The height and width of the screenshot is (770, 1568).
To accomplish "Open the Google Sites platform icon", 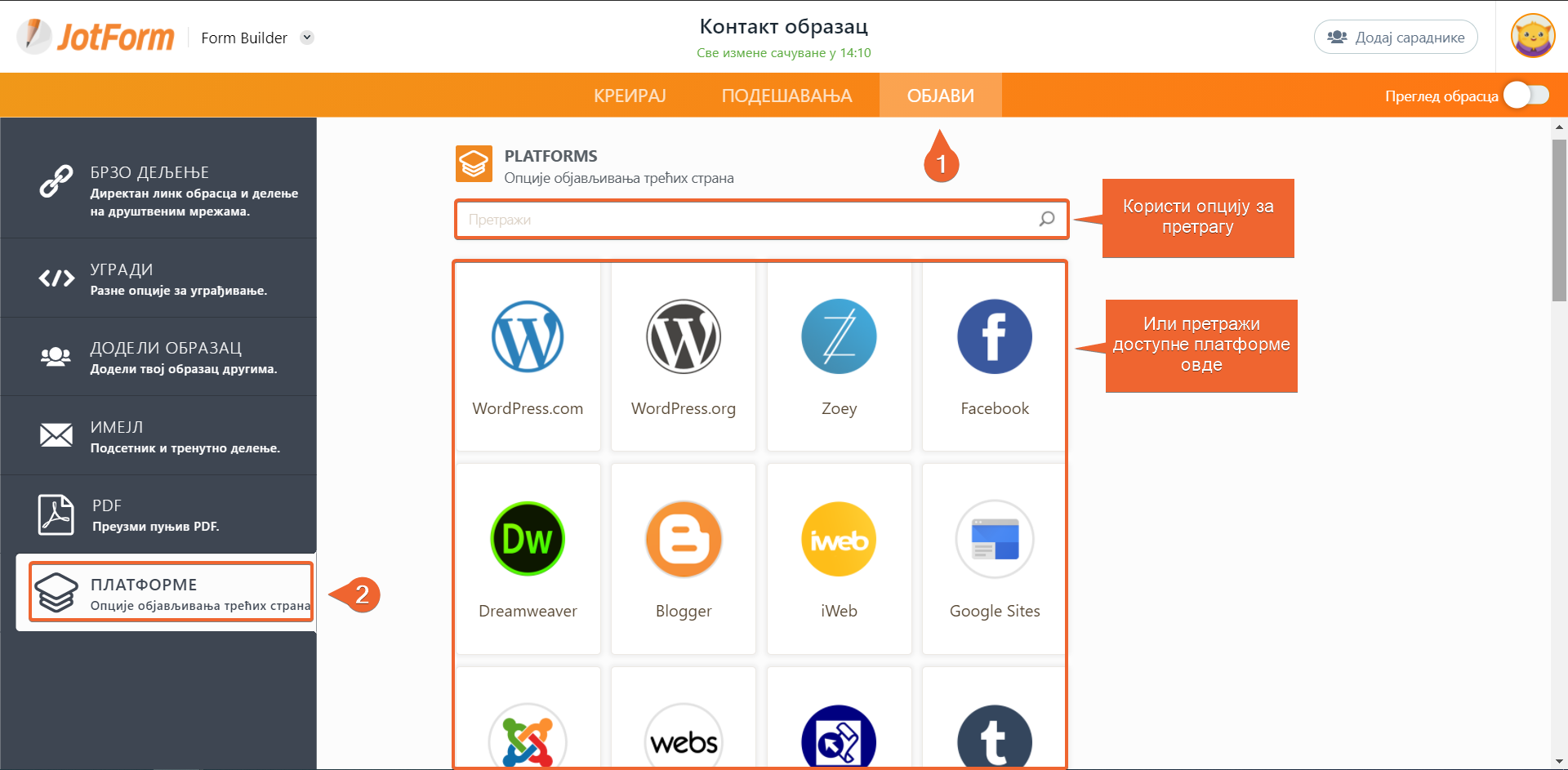I will tap(995, 539).
